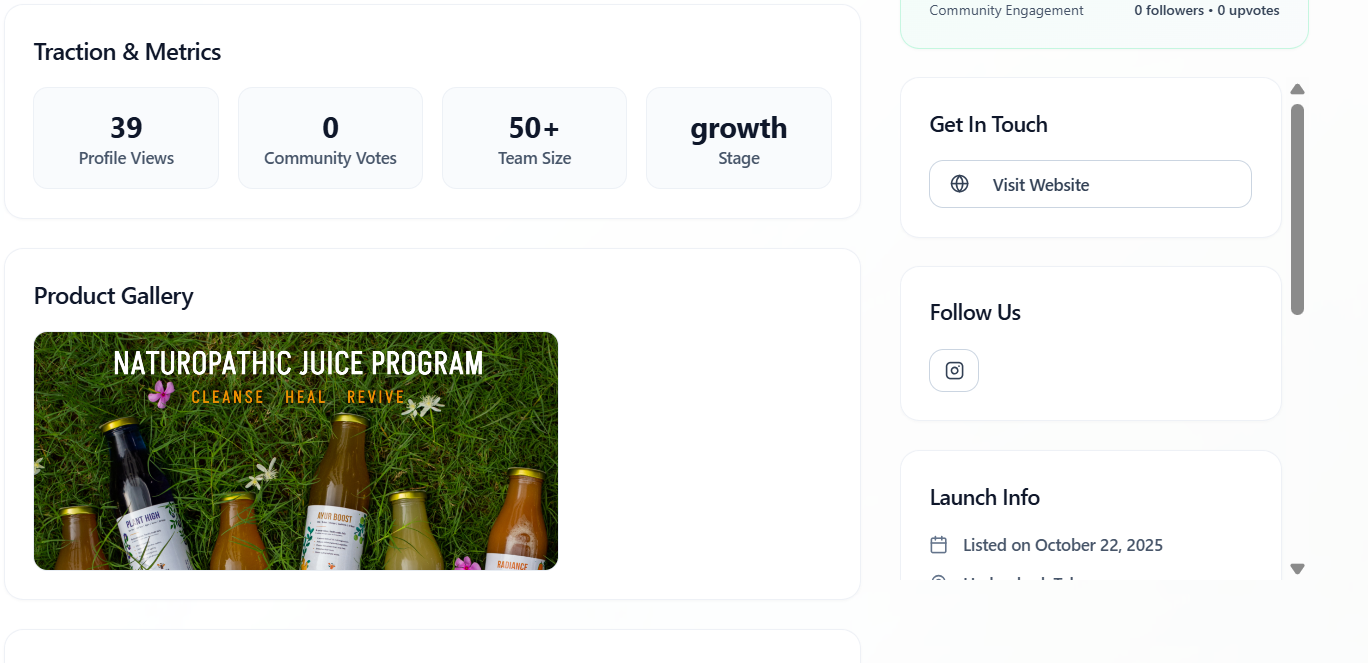Image resolution: width=1368 pixels, height=663 pixels.
Task: Click the scroll-up arrow on the sidebar scrollbar
Action: click(1297, 89)
